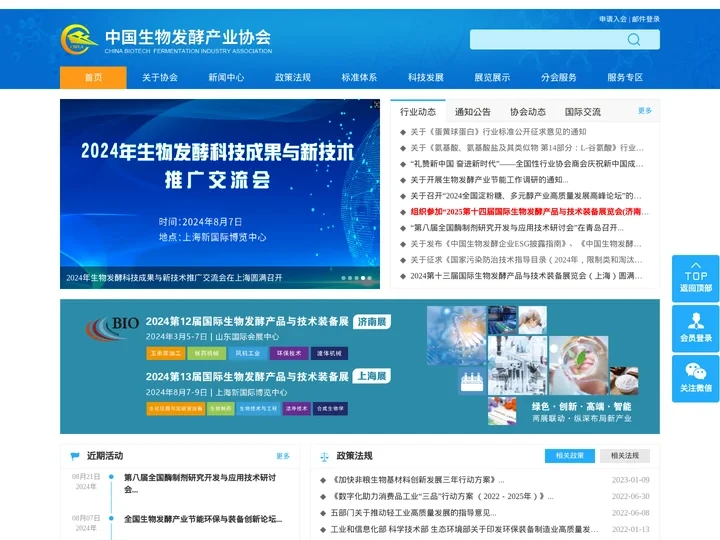The height and width of the screenshot is (540, 720).
Task: Open the 首页 navigation item
Action: 93,78
